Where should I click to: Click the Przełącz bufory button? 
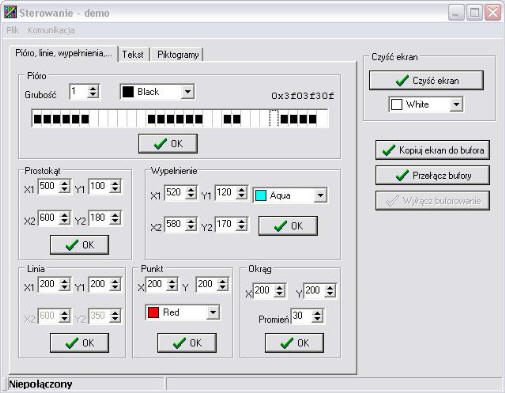pyautogui.click(x=432, y=175)
